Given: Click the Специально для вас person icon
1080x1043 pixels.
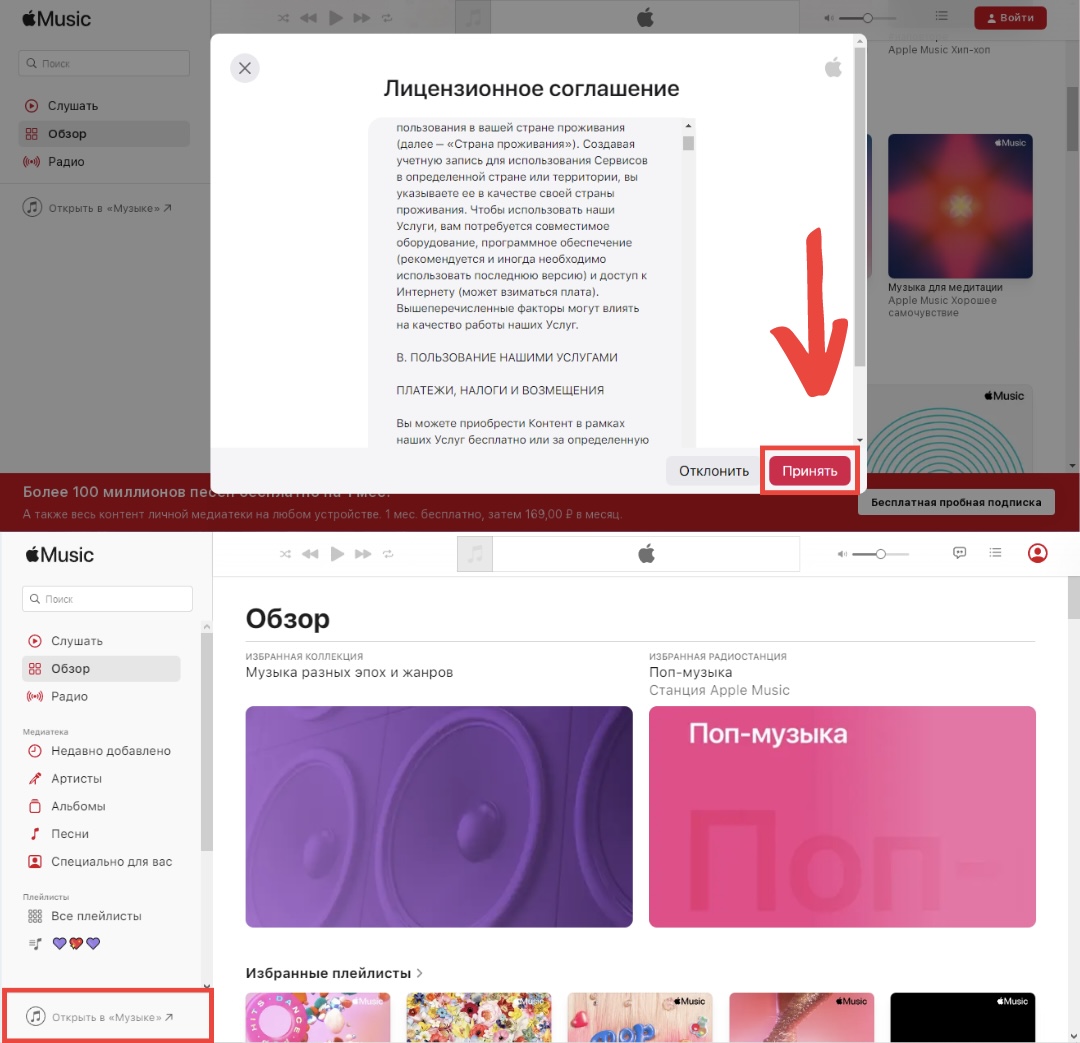Looking at the screenshot, I should coord(34,861).
